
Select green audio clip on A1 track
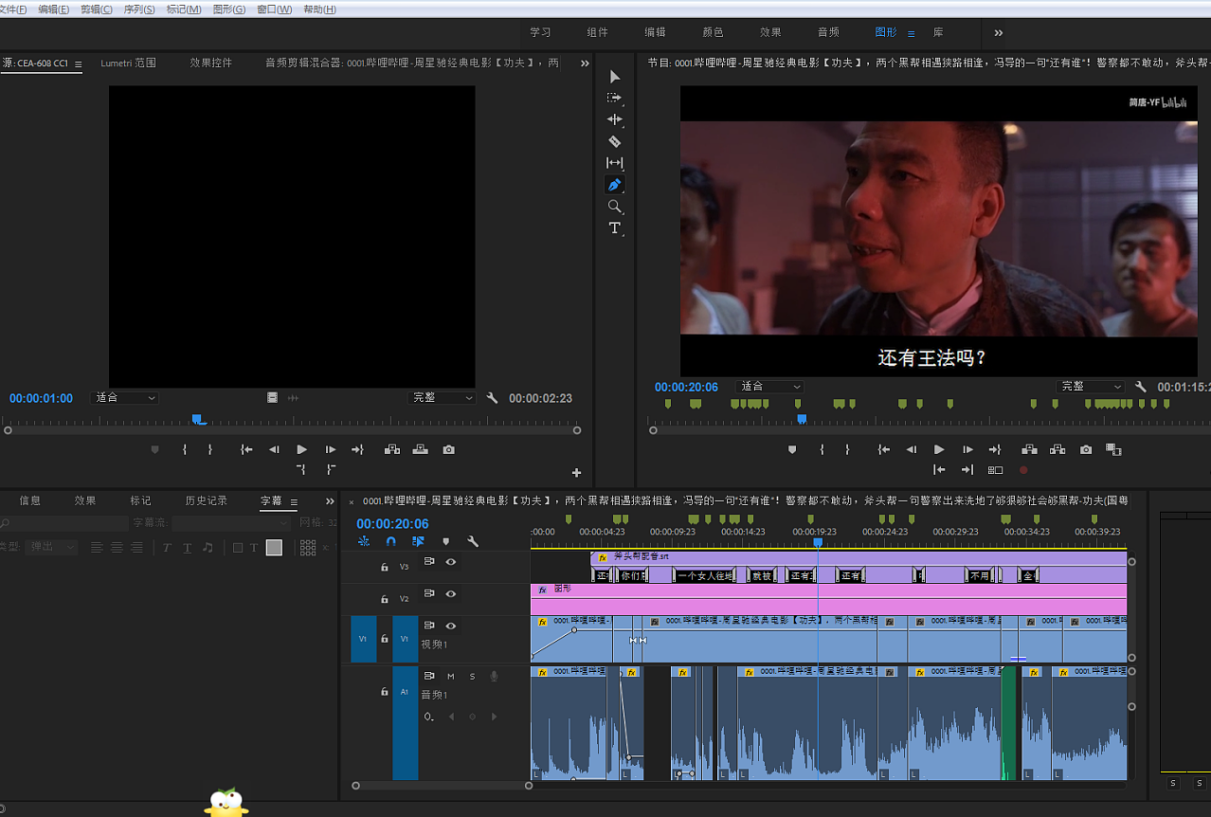click(1009, 723)
